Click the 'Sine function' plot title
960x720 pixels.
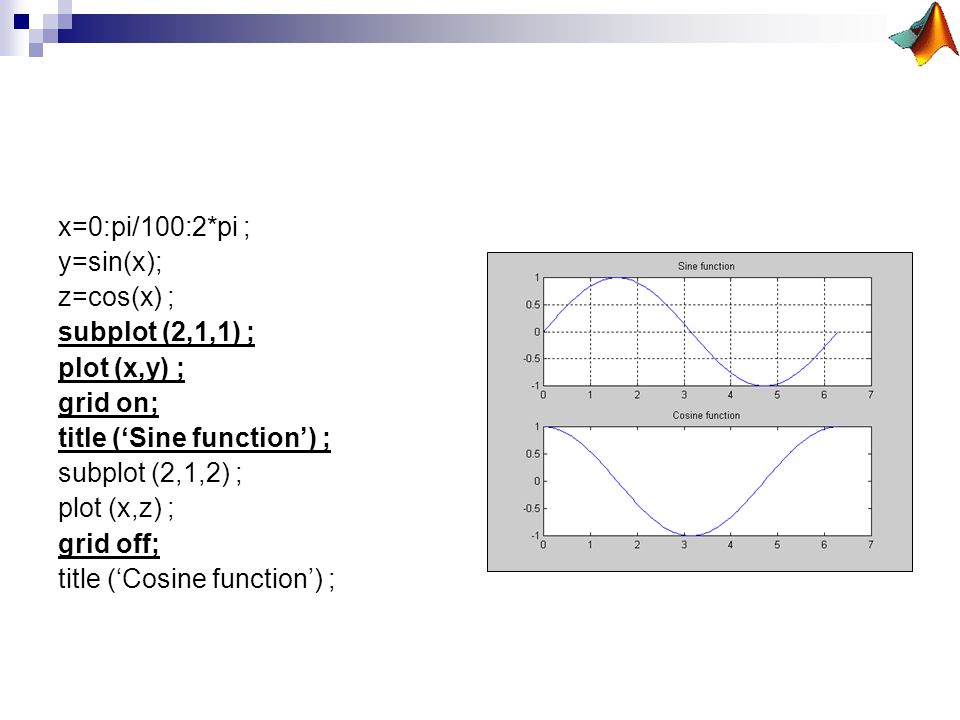click(x=706, y=266)
